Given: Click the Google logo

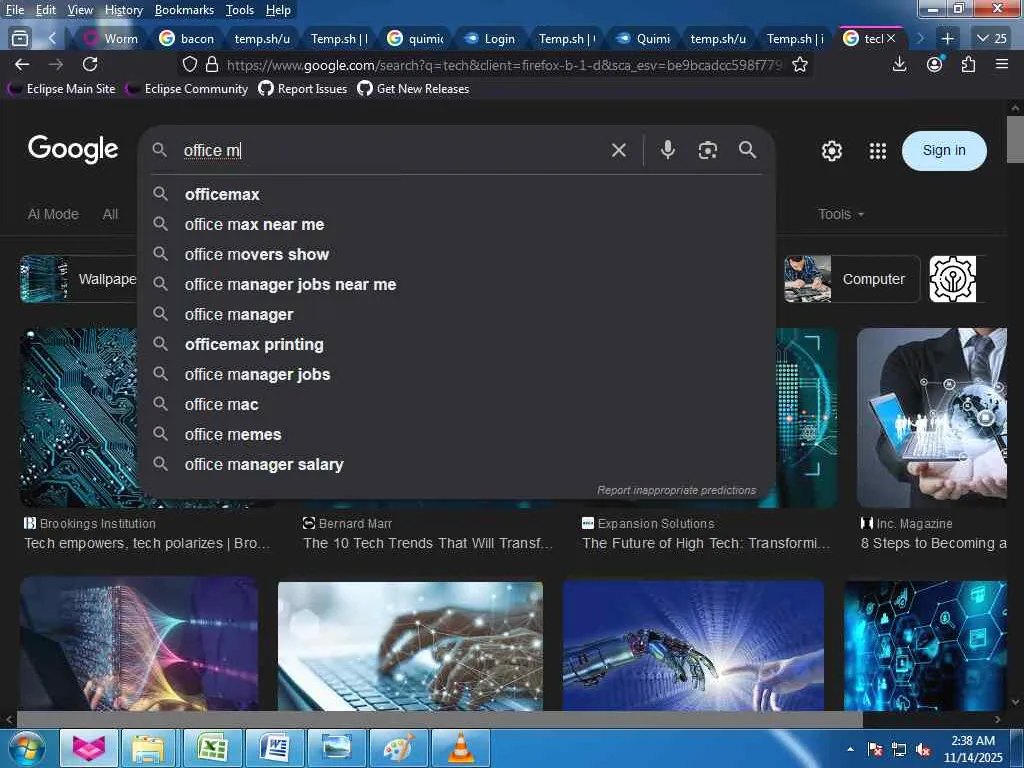Looking at the screenshot, I should point(72,150).
